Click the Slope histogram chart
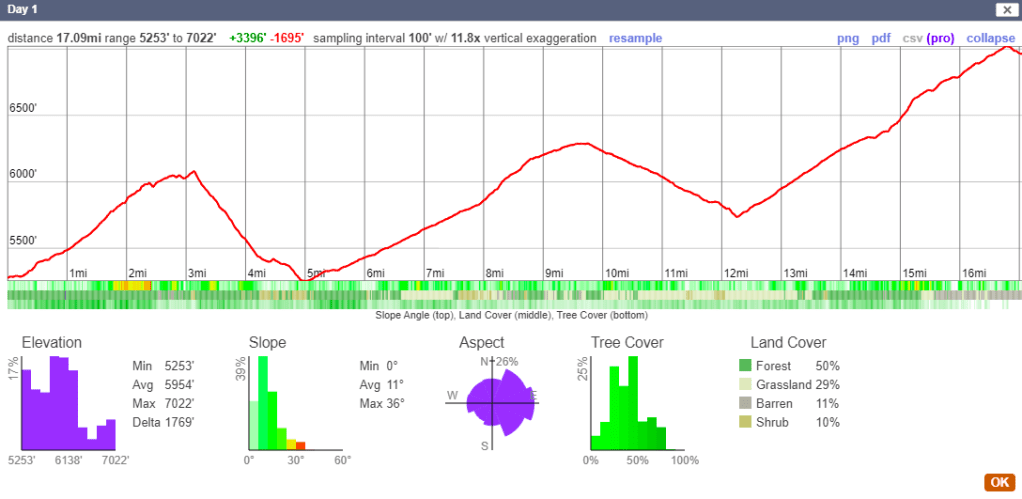The width and height of the screenshot is (1022, 499). pyautogui.click(x=277, y=405)
